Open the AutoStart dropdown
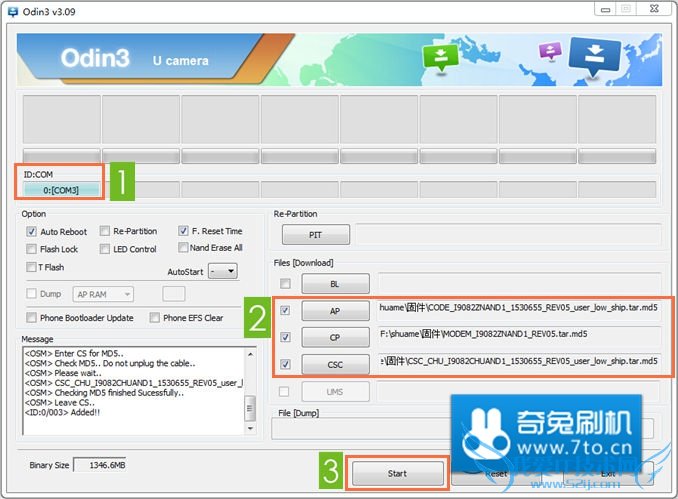 223,271
